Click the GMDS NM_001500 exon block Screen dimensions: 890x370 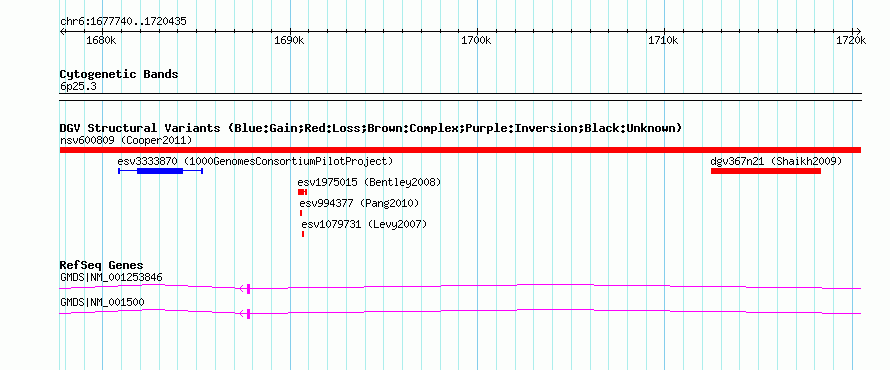coord(249,313)
